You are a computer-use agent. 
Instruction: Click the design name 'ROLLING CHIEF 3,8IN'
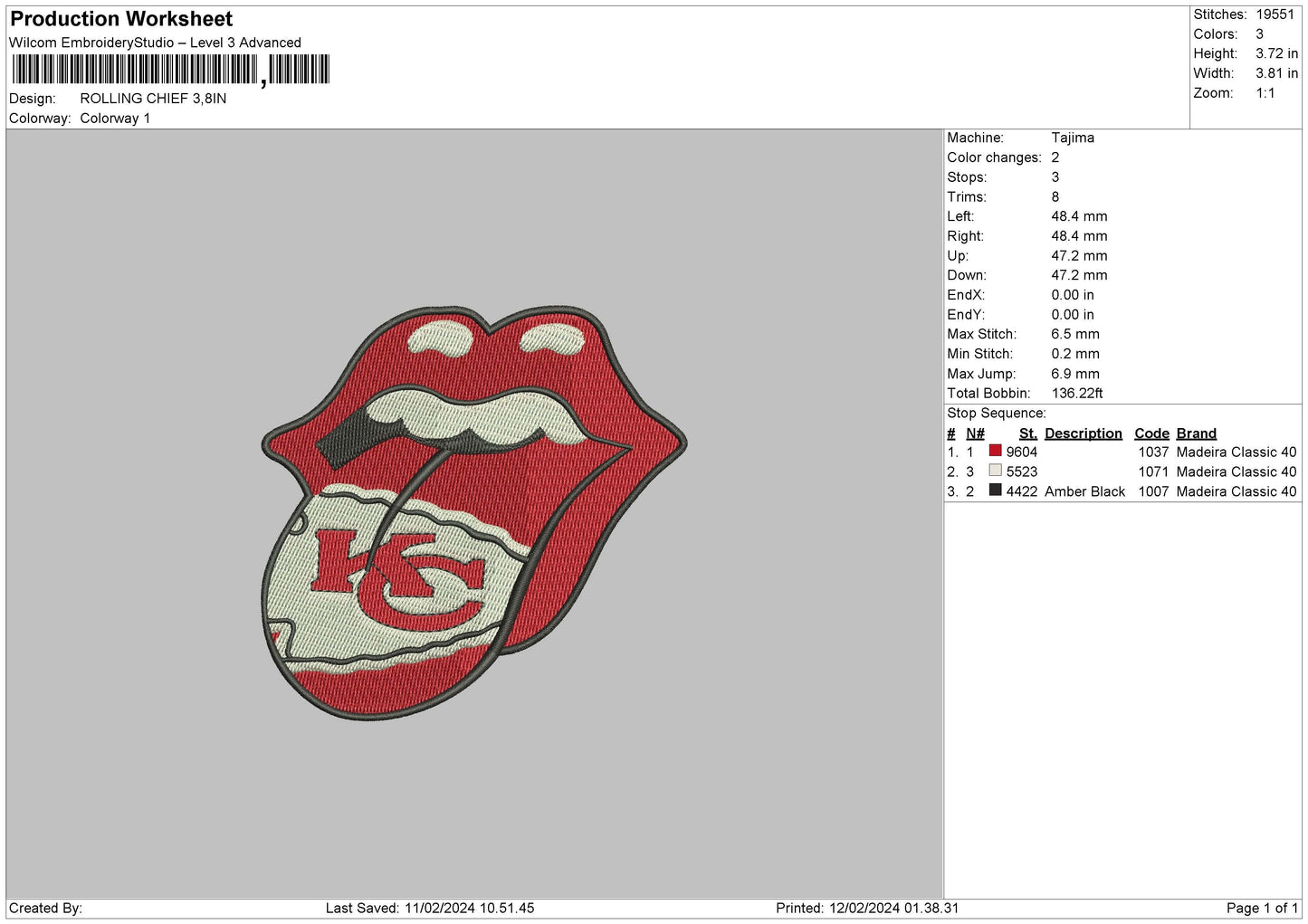point(153,99)
